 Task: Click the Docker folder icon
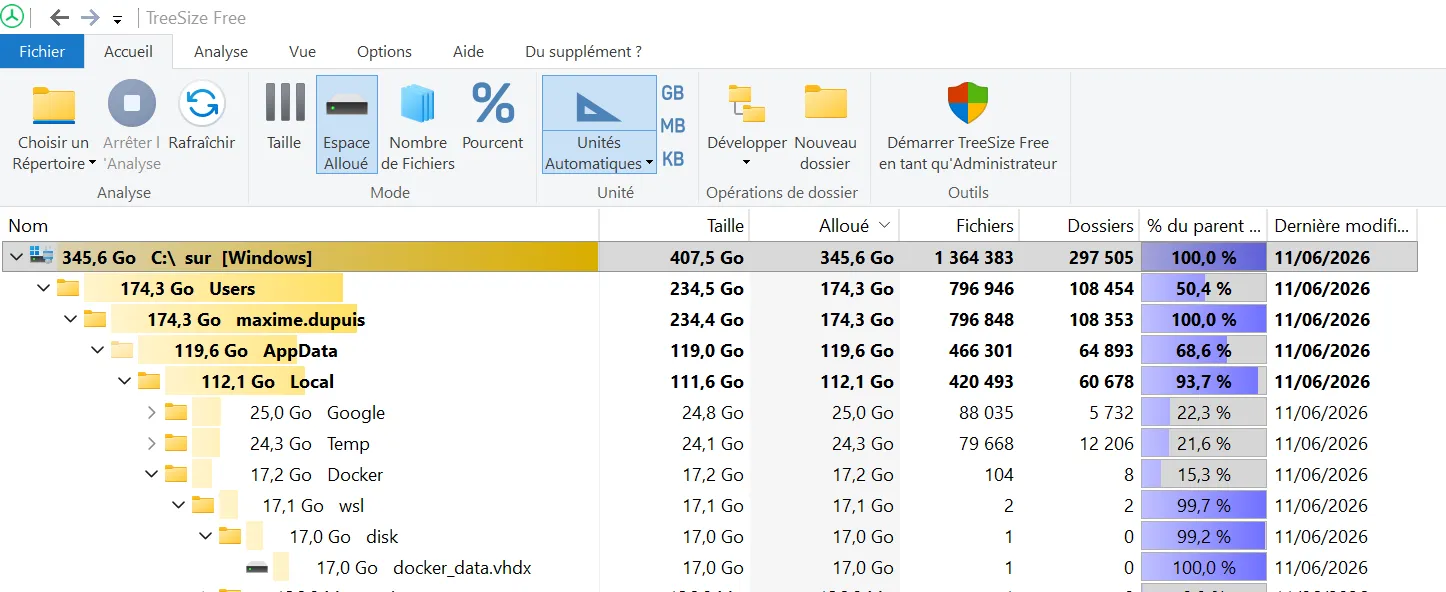[x=176, y=474]
